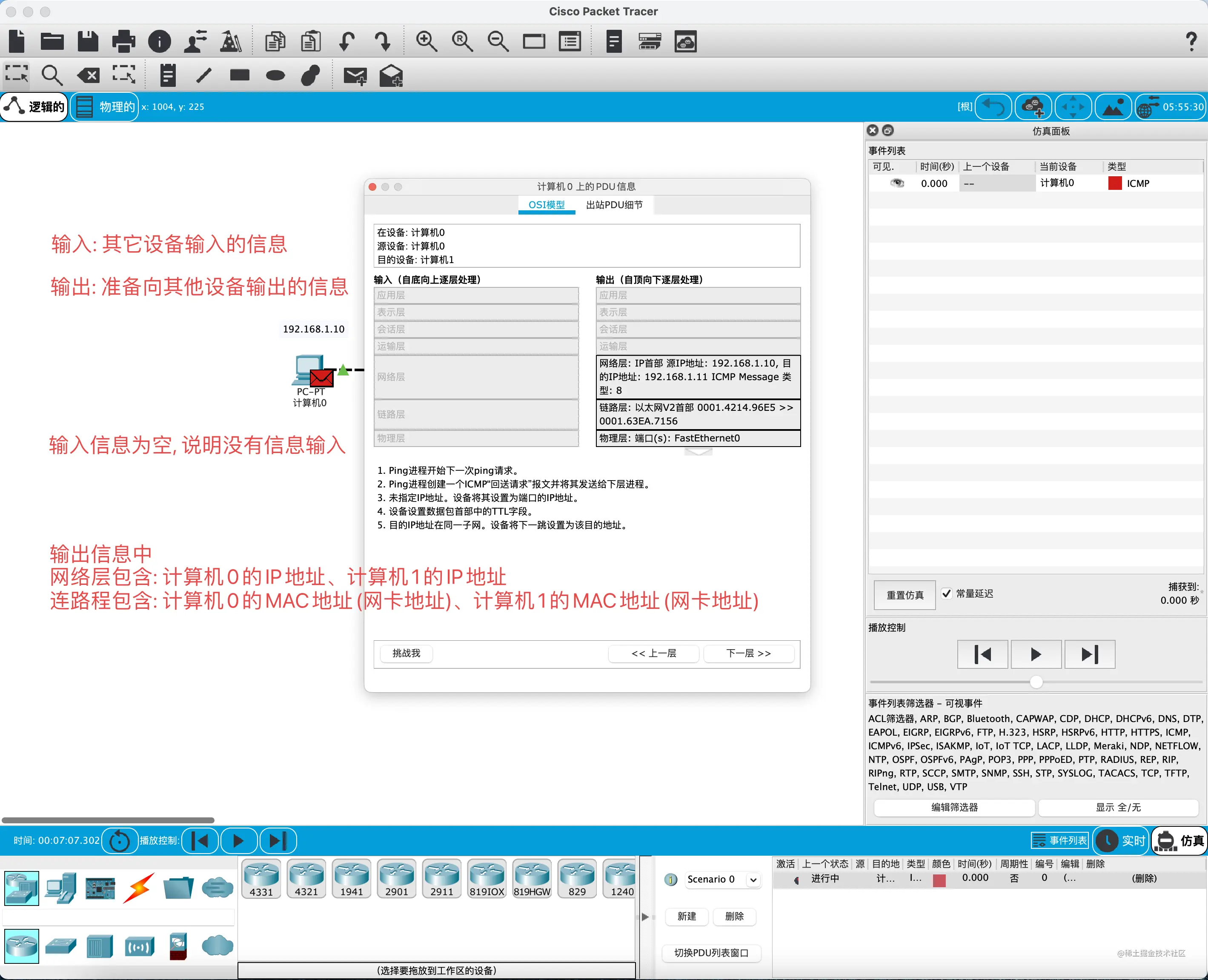
Task: Select the rectangle drawing tool
Action: point(240,75)
